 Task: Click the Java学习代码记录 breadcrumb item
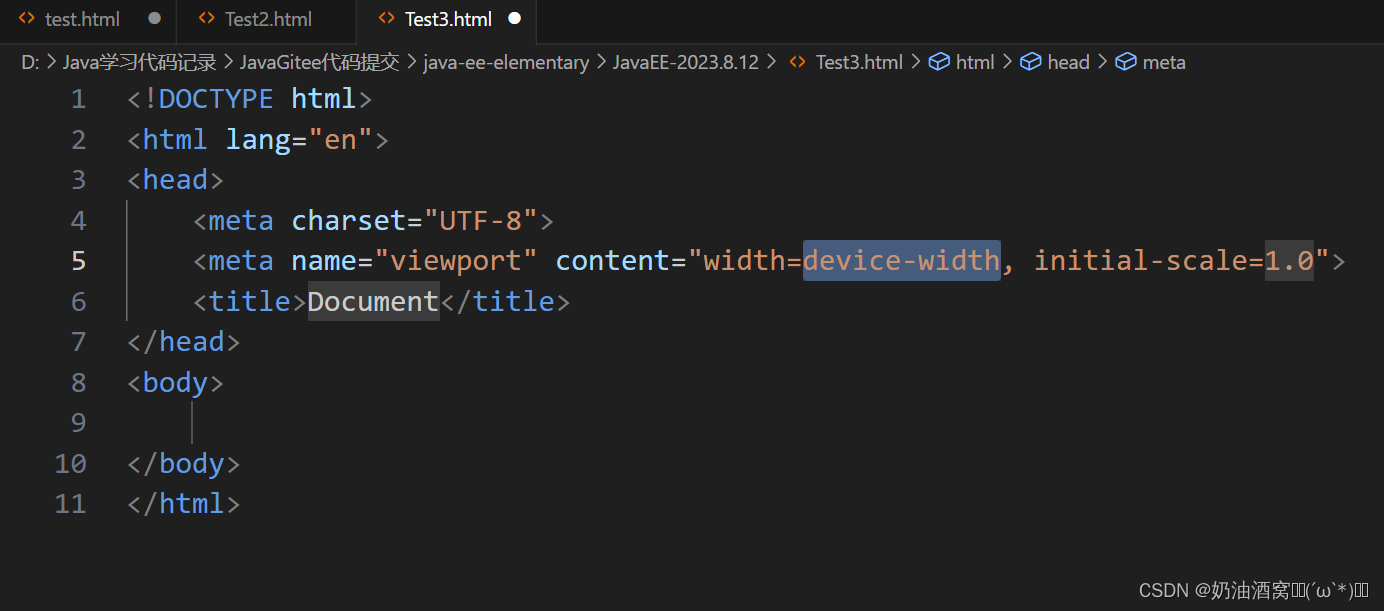[x=138, y=61]
